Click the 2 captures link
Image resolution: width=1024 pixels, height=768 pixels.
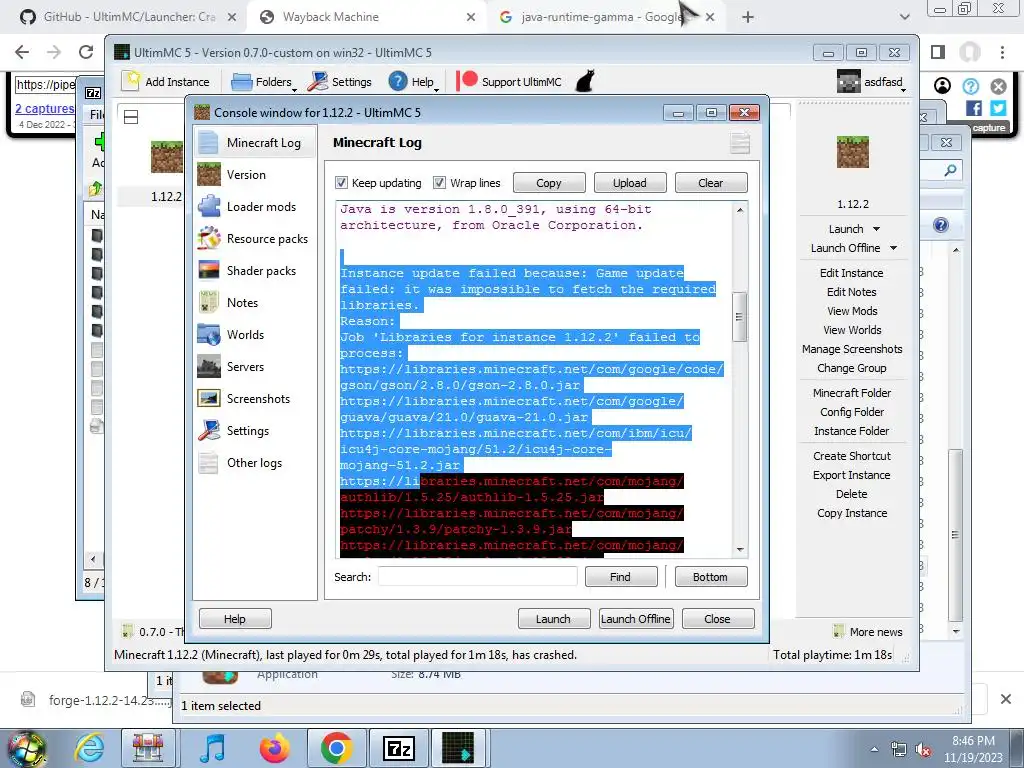tap(44, 108)
